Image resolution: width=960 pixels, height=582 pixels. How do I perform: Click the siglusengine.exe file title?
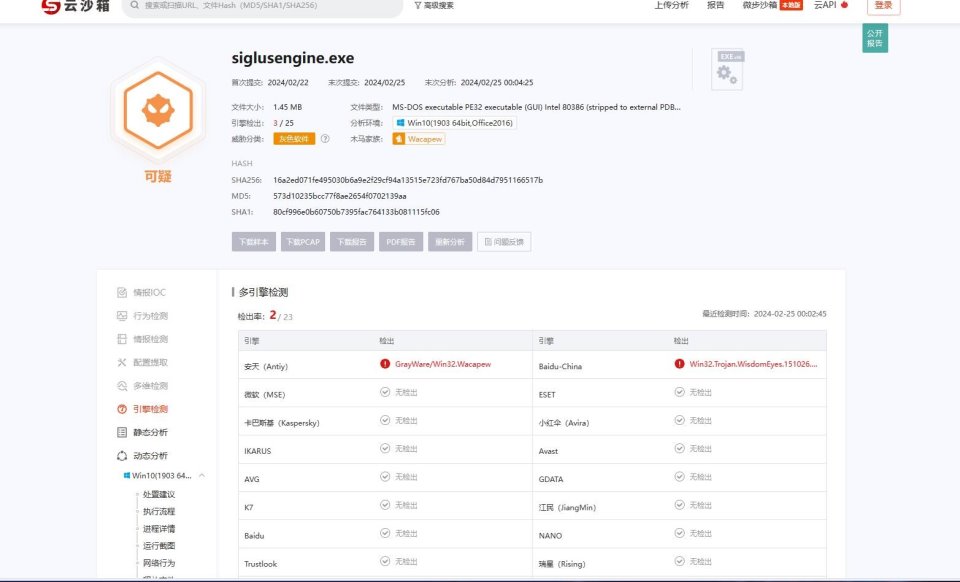(x=293, y=58)
